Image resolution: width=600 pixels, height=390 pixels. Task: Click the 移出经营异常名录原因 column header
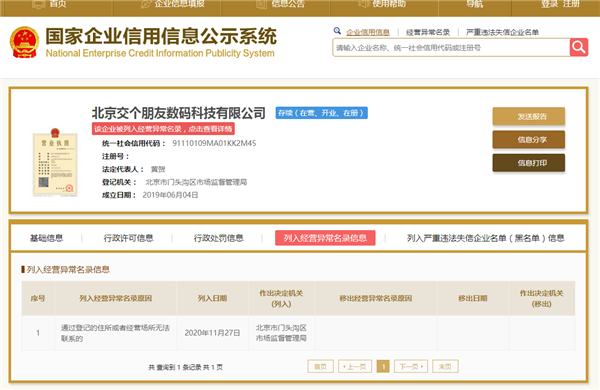click(x=376, y=299)
